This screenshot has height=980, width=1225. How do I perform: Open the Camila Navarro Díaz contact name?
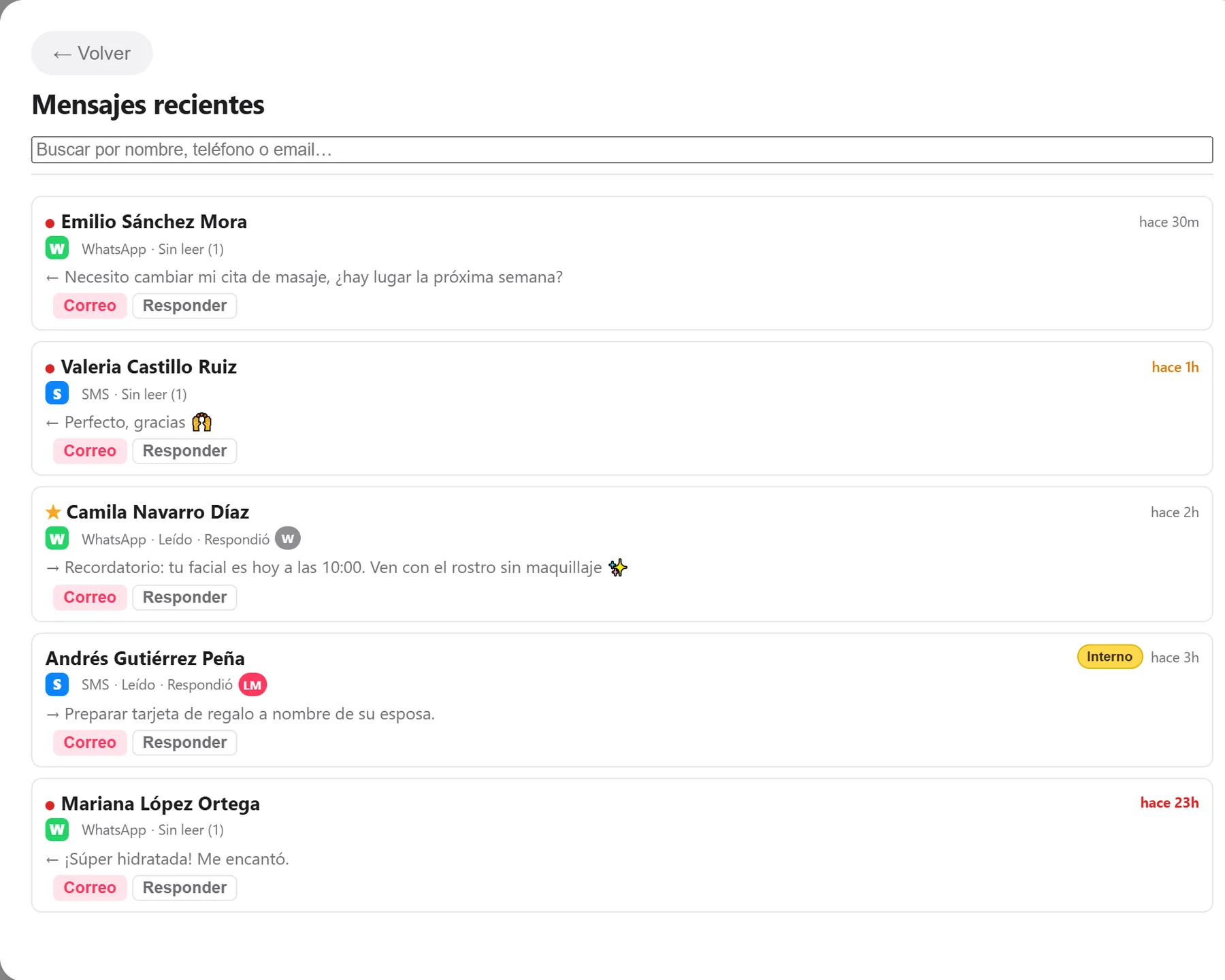[x=158, y=512]
